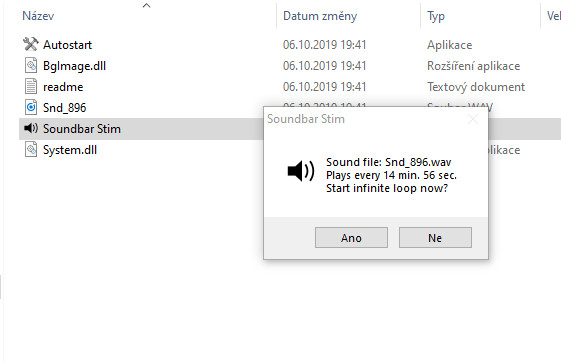Click the Aplikace type of Autostart

(x=449, y=45)
